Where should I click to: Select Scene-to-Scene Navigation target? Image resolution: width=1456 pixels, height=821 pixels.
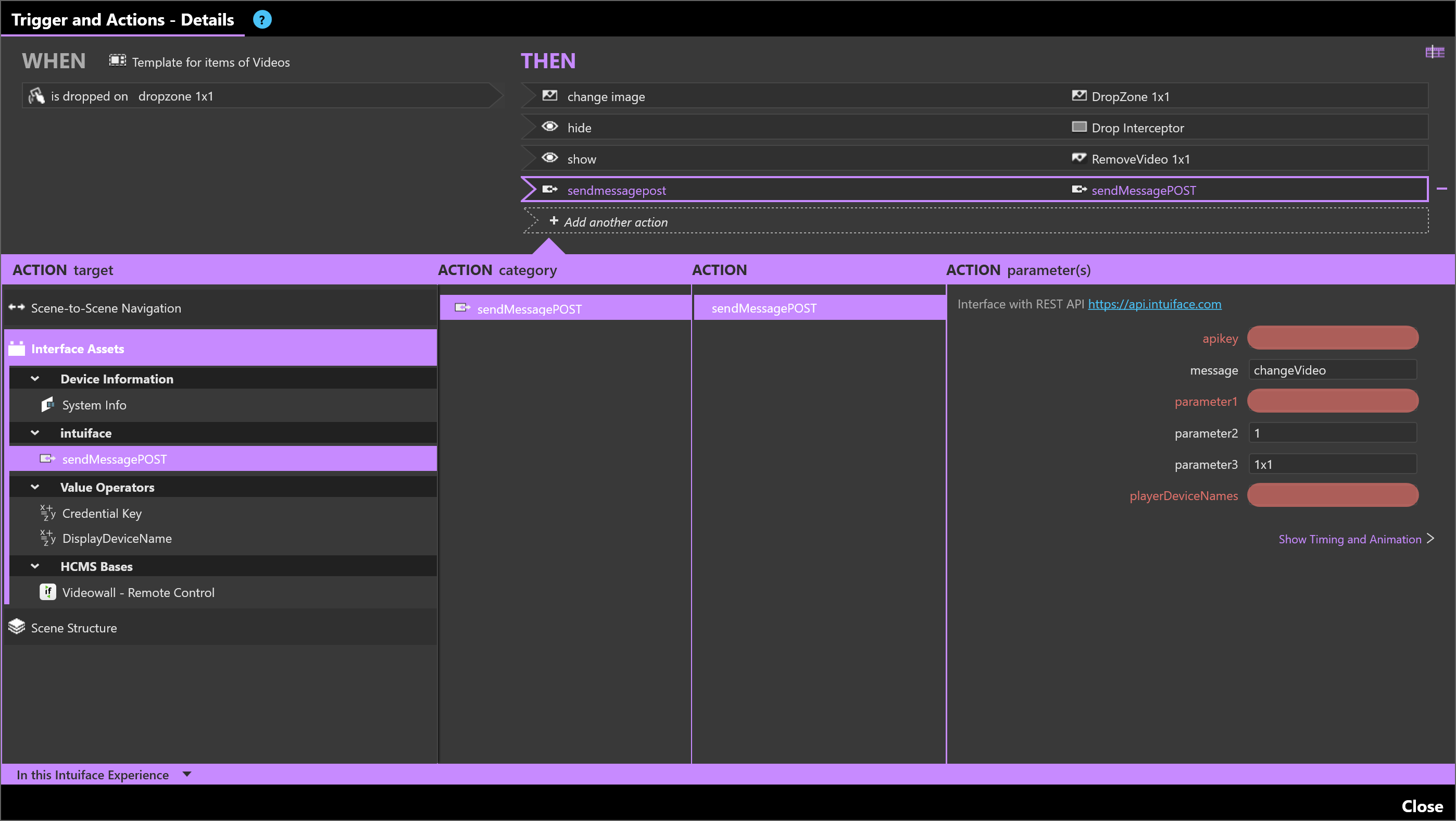click(220, 308)
